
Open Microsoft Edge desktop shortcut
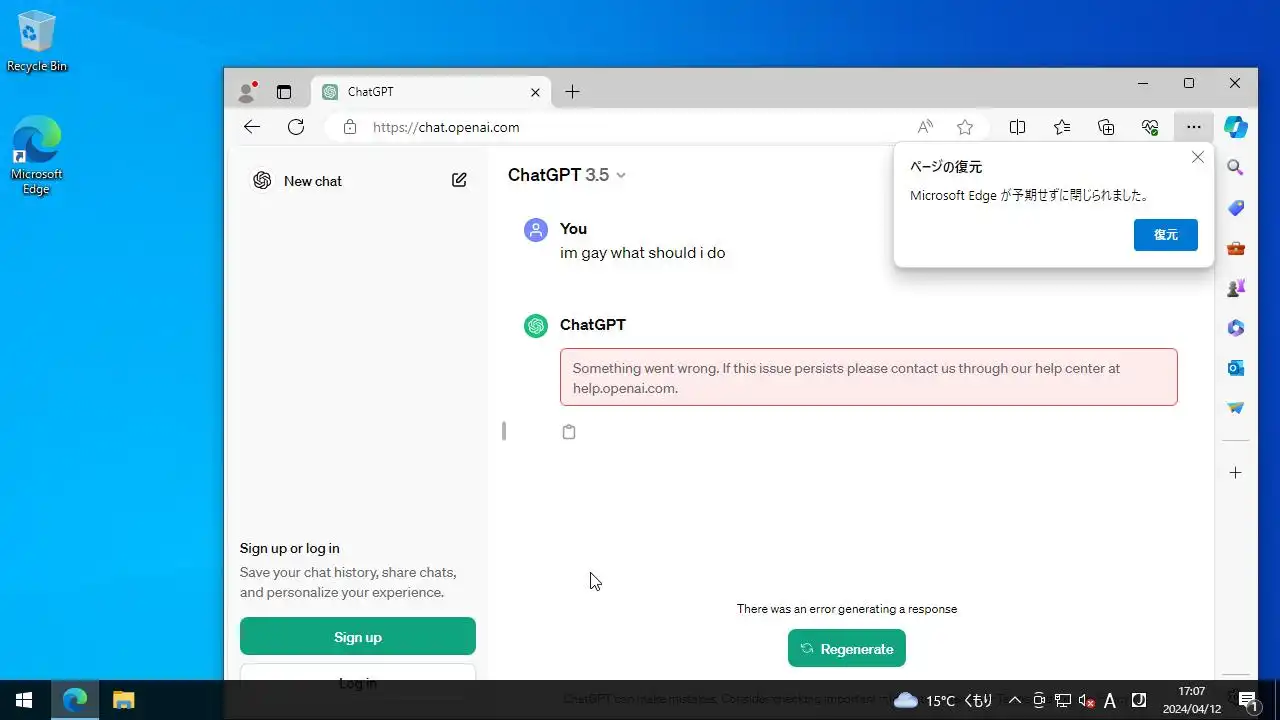pos(37,154)
